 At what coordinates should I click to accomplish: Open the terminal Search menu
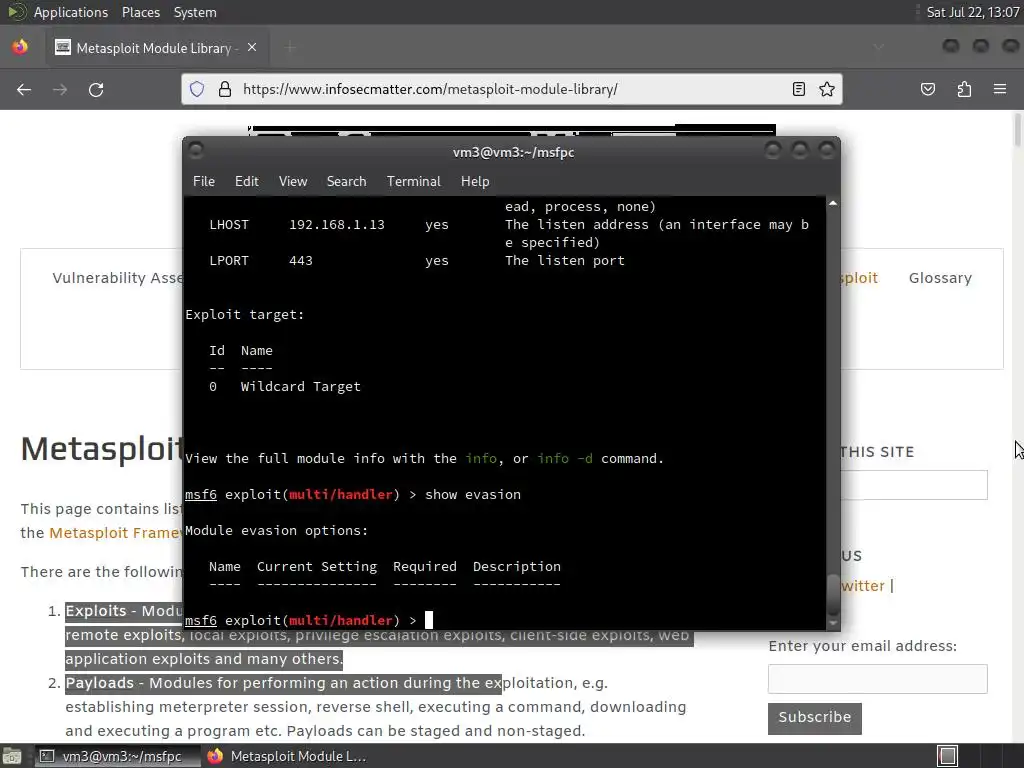tap(346, 182)
